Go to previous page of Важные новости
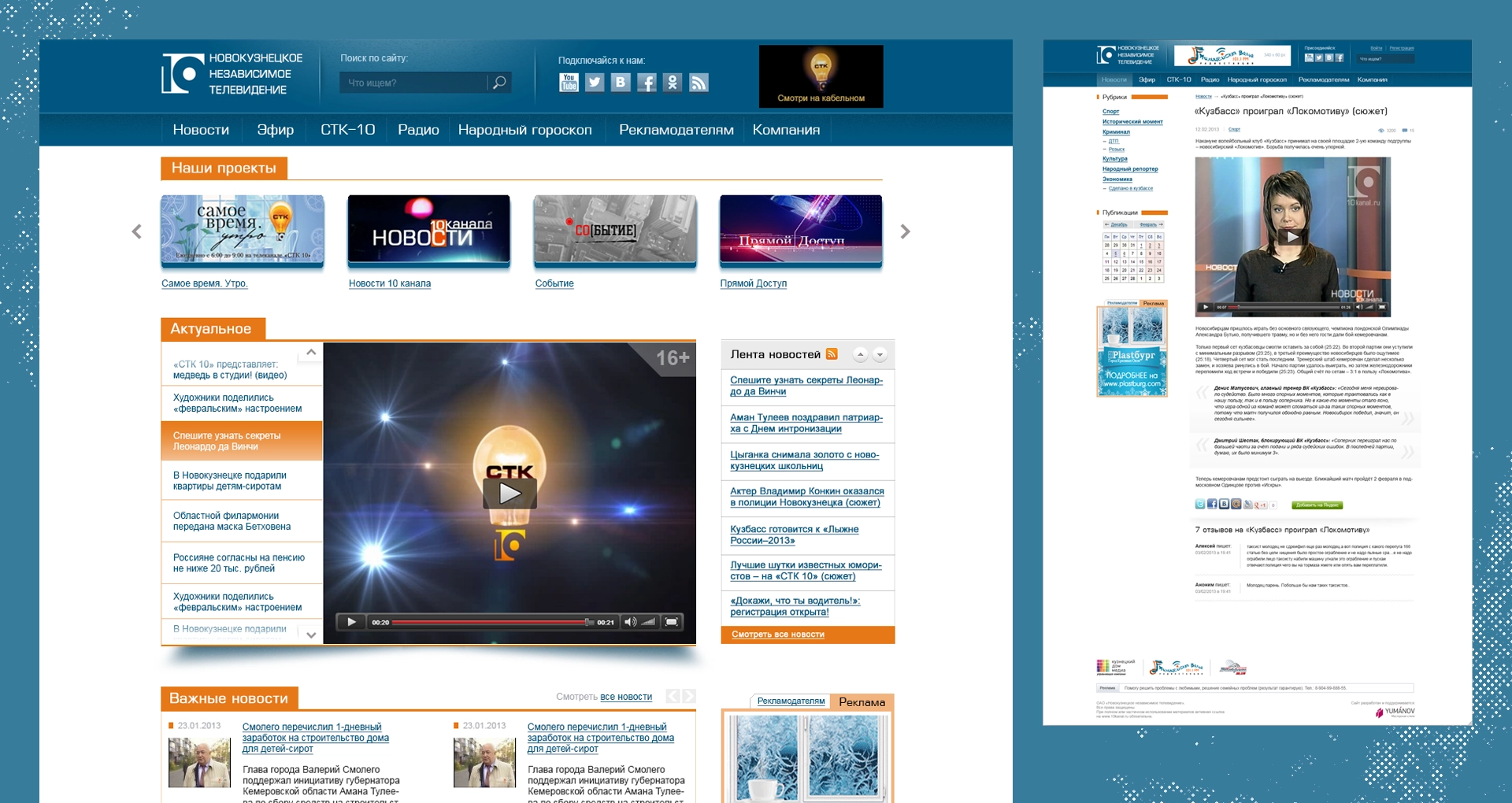This screenshot has height=803, width=1512. [x=673, y=696]
